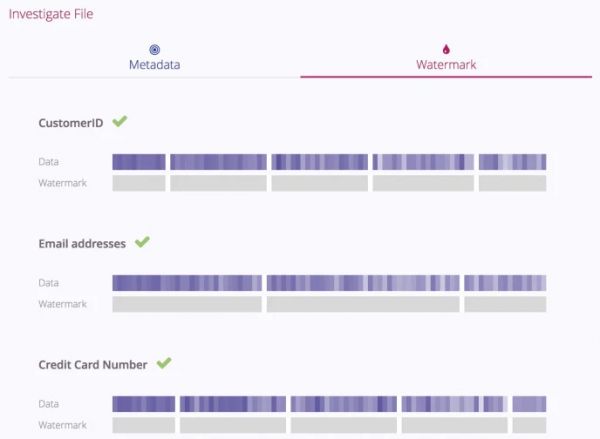
Task: Switch to the Metadata tab
Action: pos(154,64)
